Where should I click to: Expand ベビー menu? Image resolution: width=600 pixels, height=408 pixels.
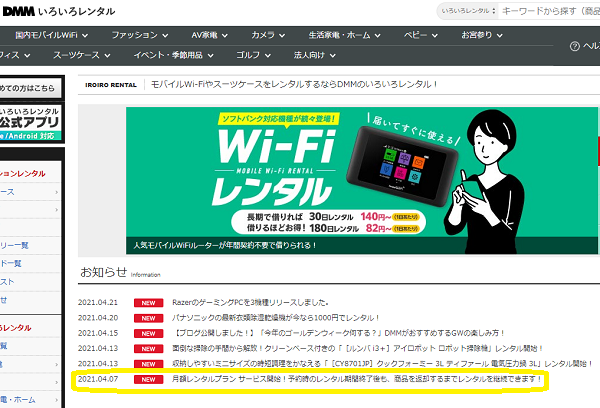(x=421, y=35)
